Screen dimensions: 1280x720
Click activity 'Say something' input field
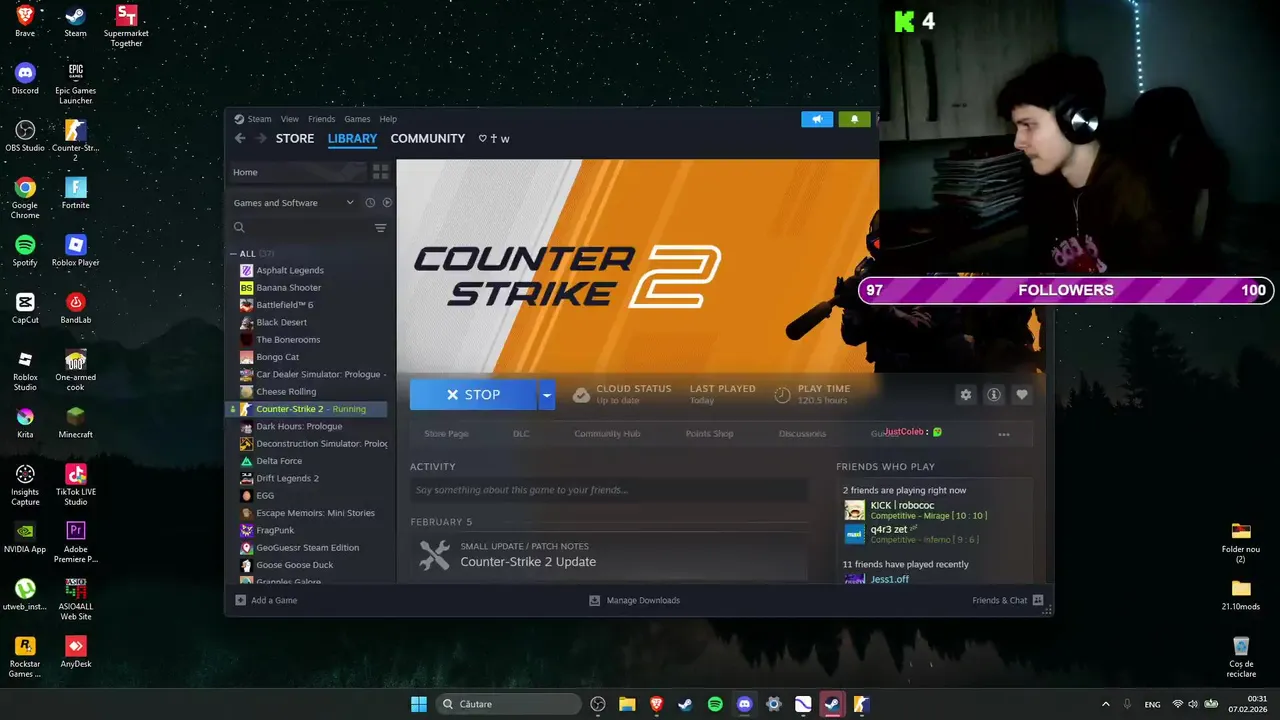click(608, 490)
